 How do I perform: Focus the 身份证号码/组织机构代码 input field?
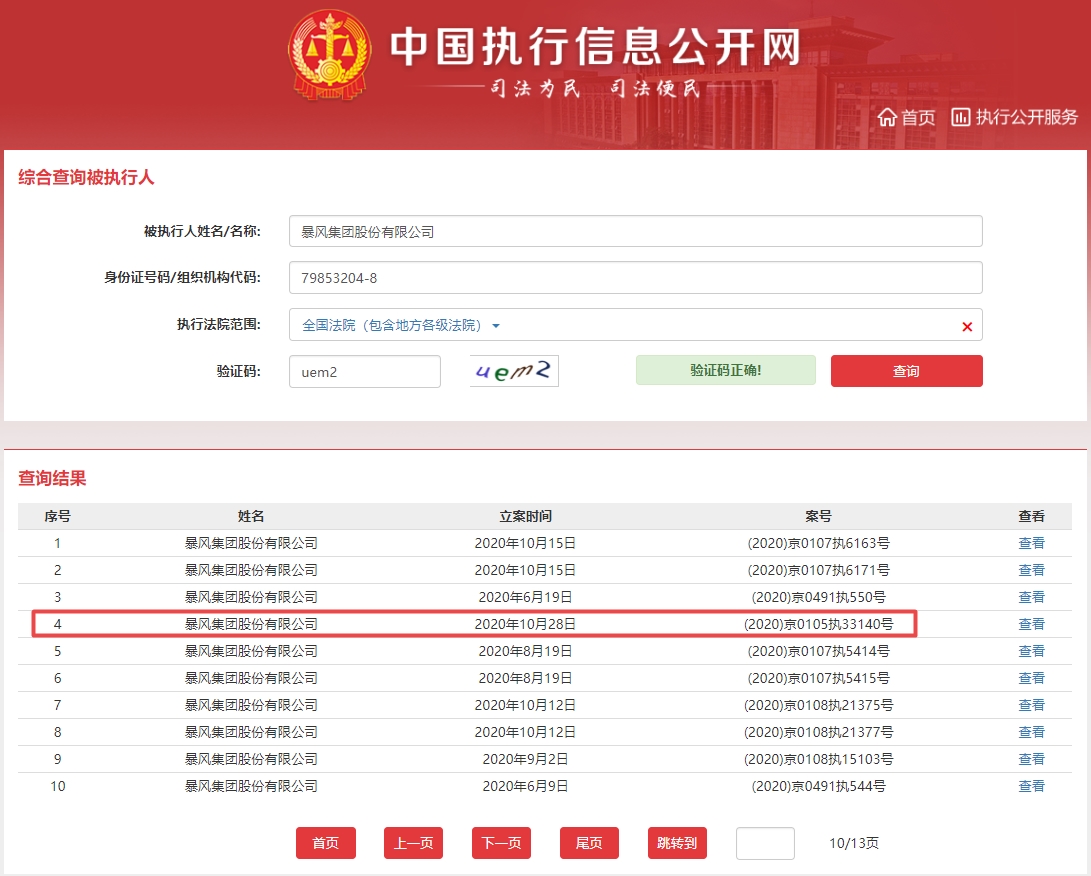click(x=635, y=278)
